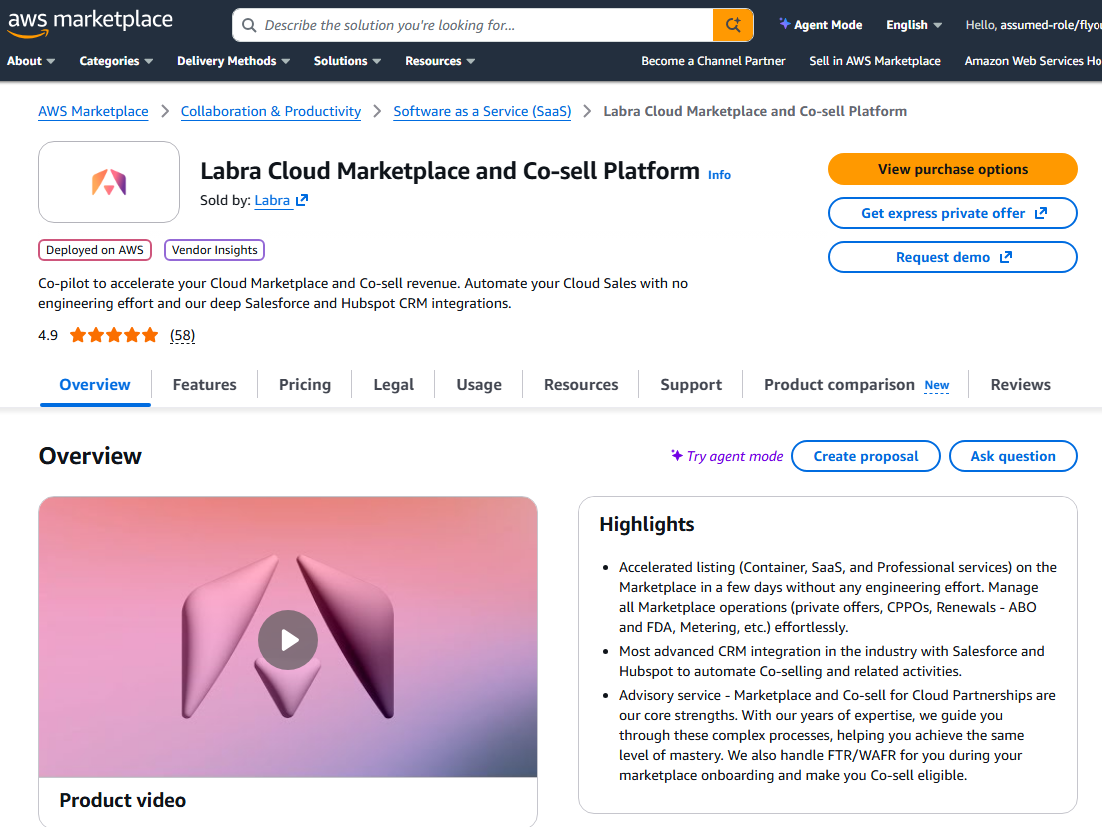
Task: Expand the Categories menu
Action: (116, 61)
